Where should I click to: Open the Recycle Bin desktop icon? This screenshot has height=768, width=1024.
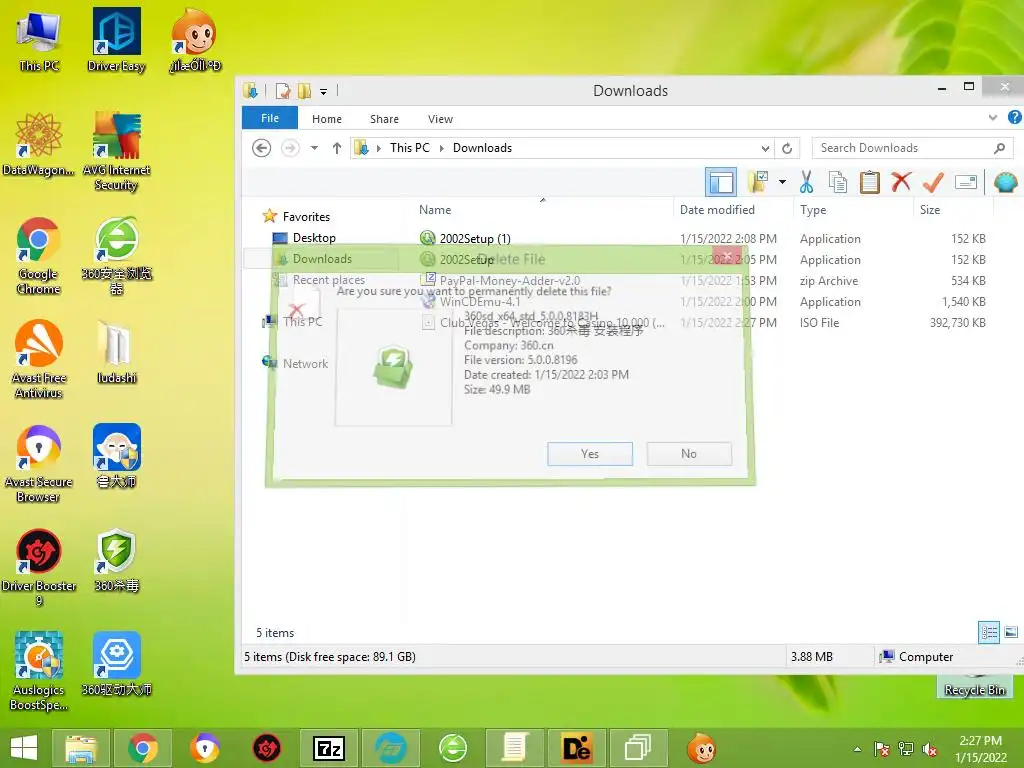pos(974,686)
